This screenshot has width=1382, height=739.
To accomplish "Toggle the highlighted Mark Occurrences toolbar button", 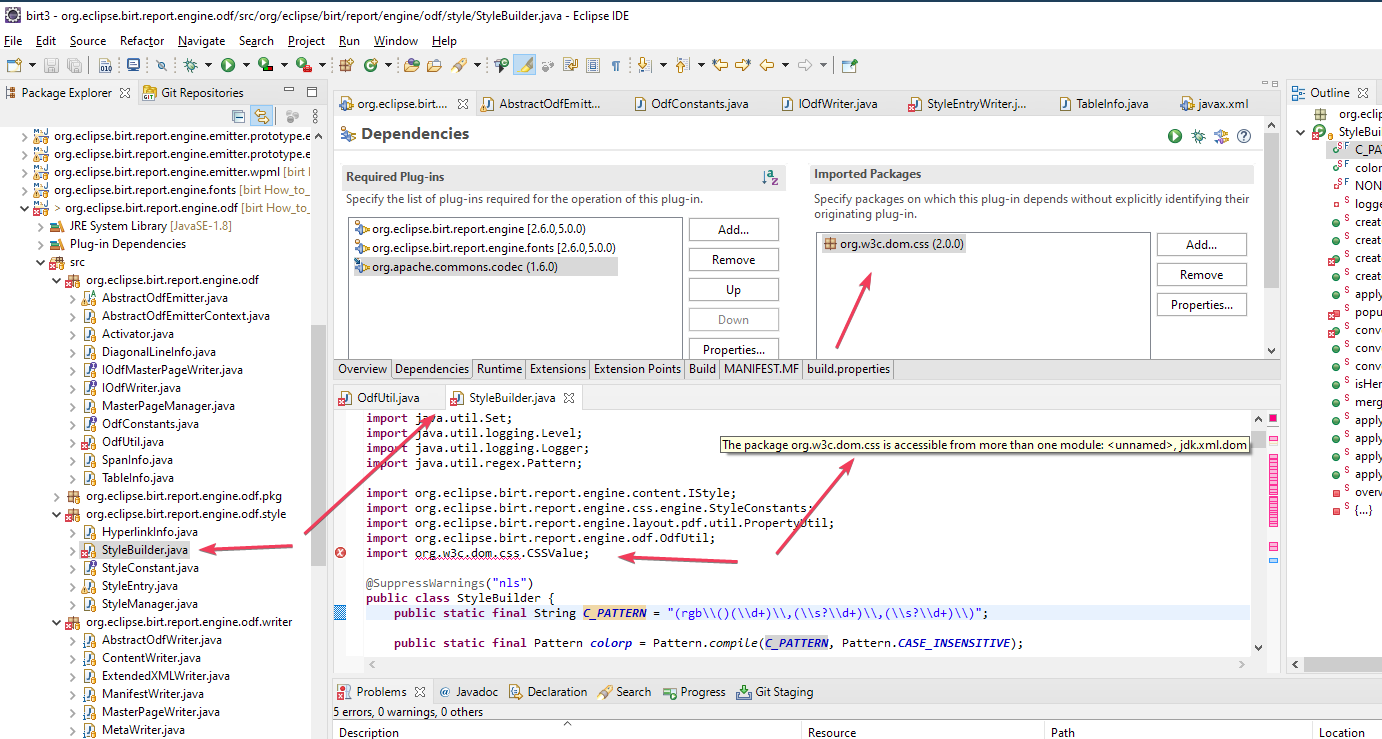I will tap(525, 65).
